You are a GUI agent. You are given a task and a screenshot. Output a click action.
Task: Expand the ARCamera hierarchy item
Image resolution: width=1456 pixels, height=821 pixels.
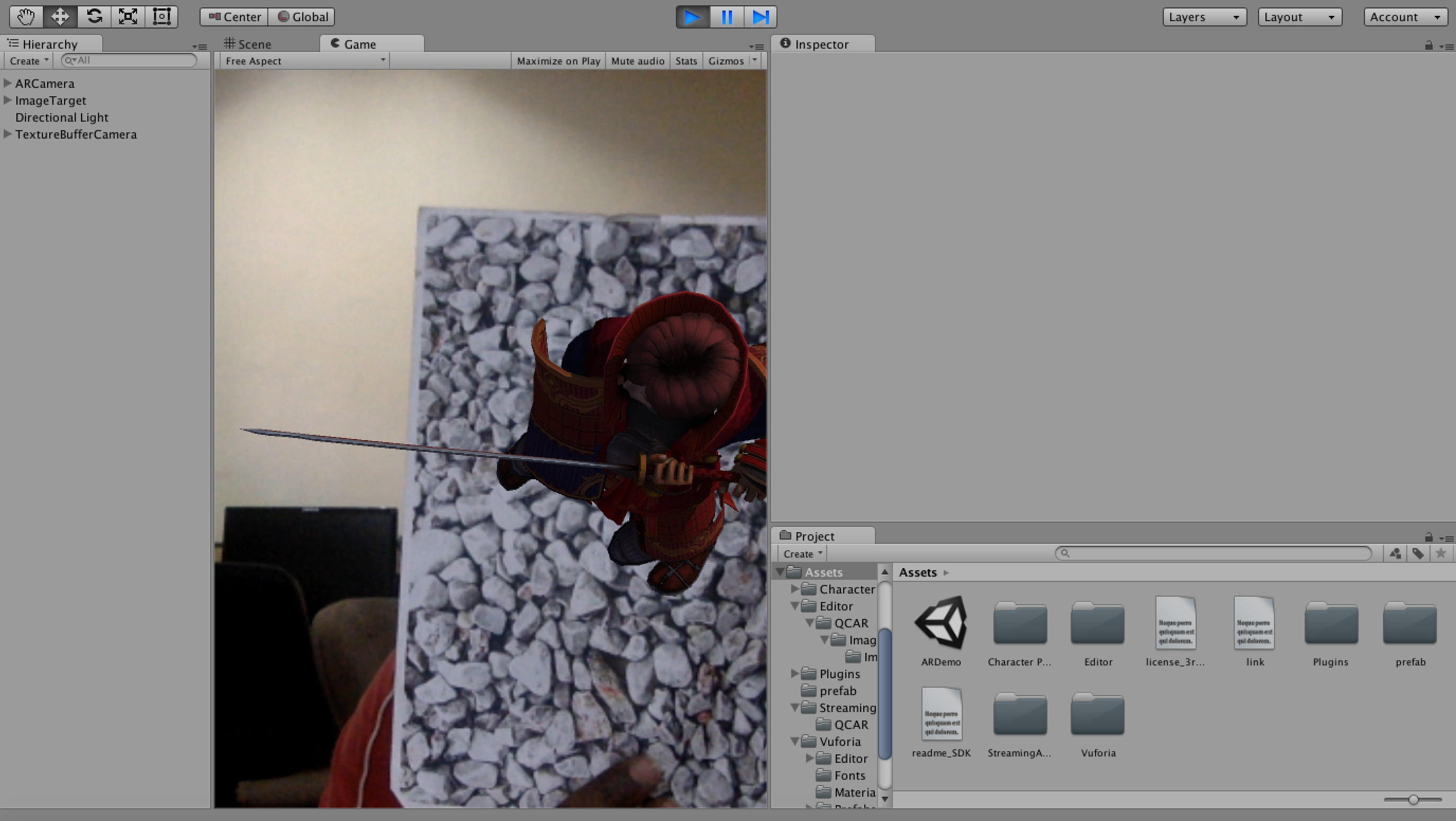point(8,84)
